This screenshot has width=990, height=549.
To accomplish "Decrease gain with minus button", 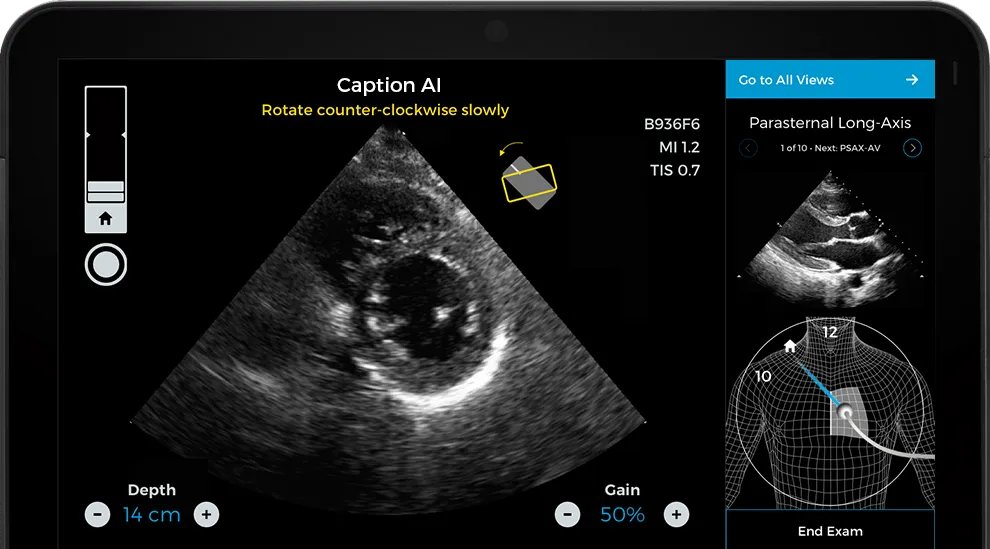I will coord(568,515).
